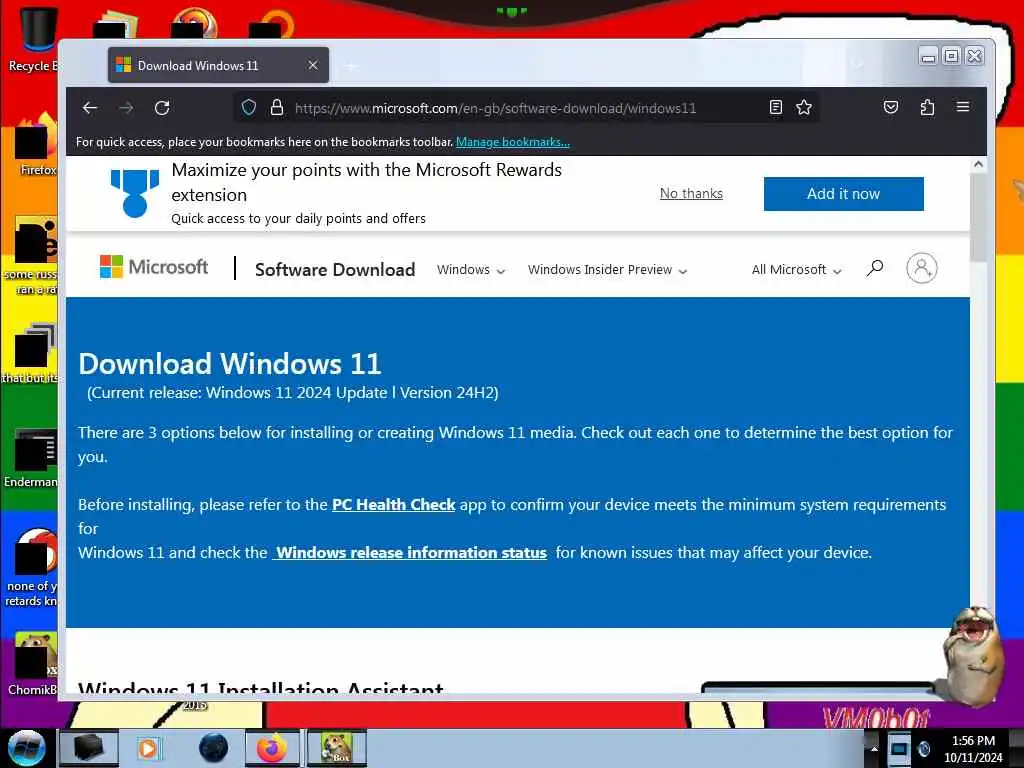Bookmark this page with the star icon
1024x768 pixels.
[804, 108]
